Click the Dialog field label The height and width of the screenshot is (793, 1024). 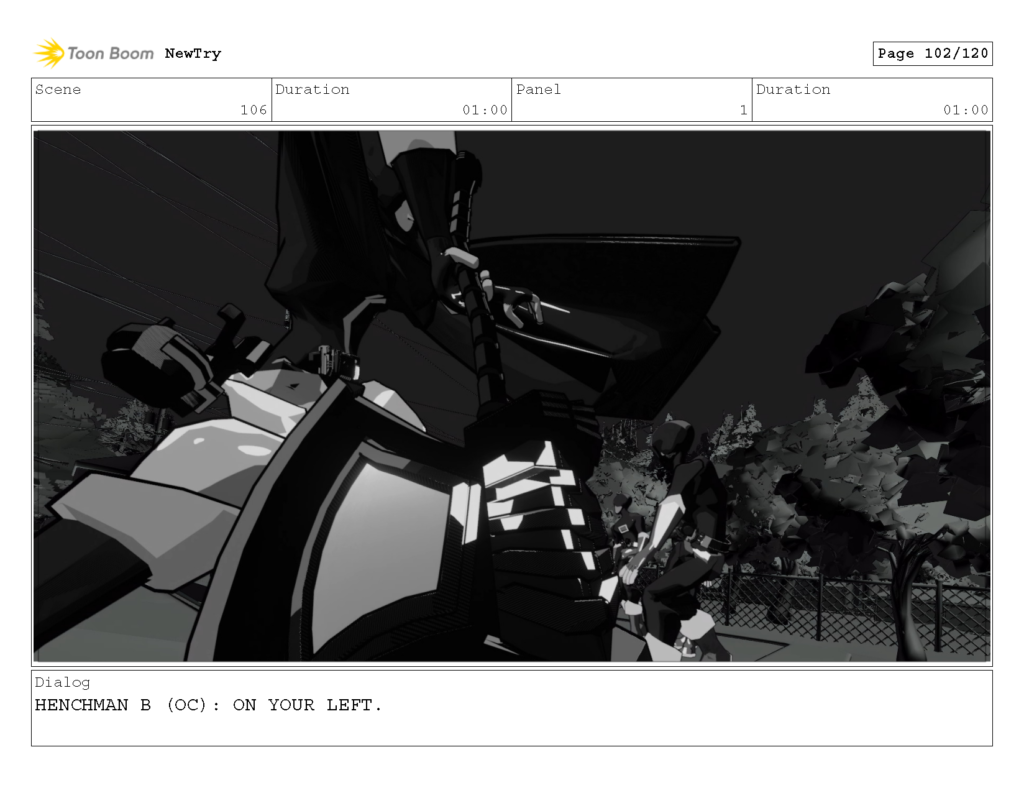(x=58, y=682)
